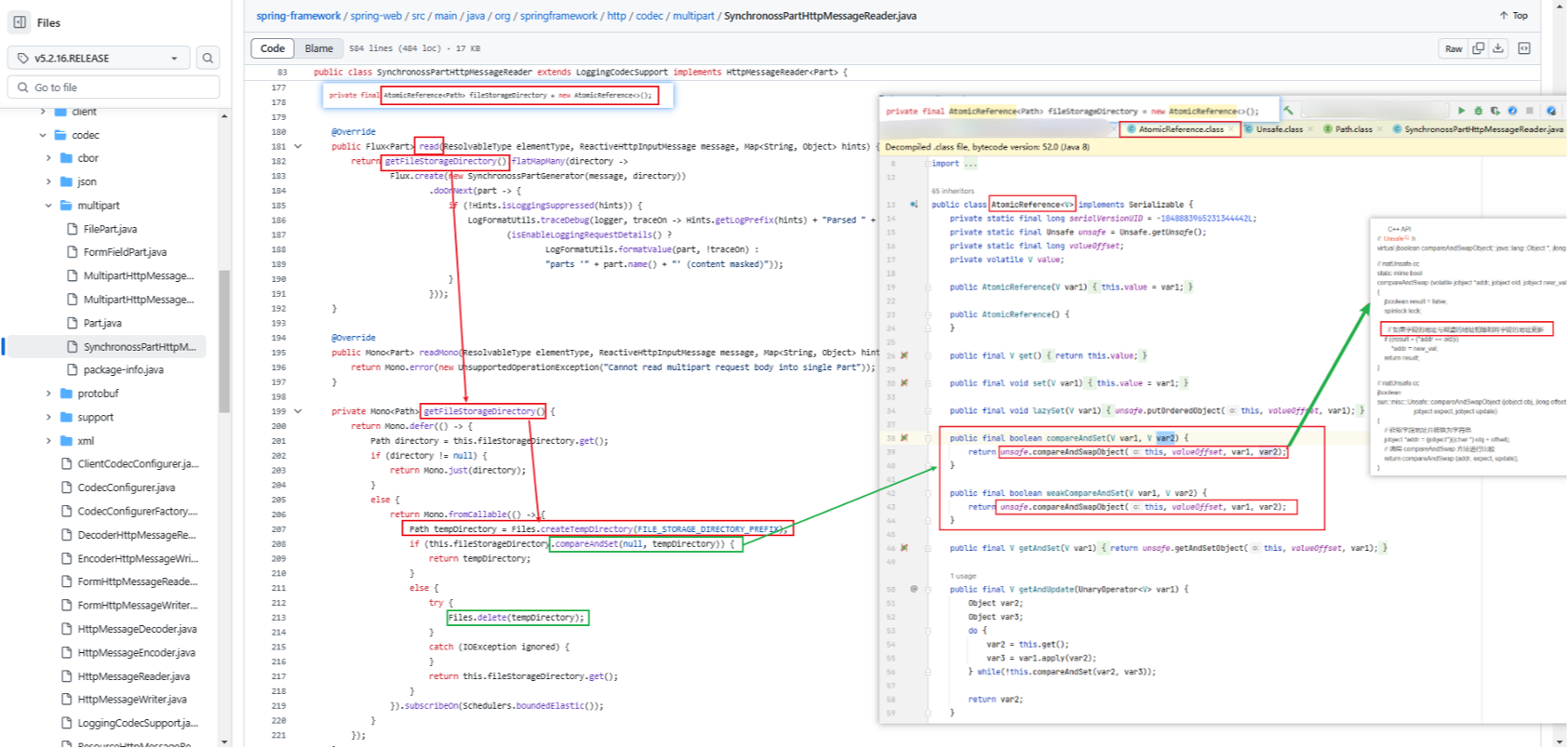
Task: Click the up arrow beside Top
Action: coord(1503,16)
